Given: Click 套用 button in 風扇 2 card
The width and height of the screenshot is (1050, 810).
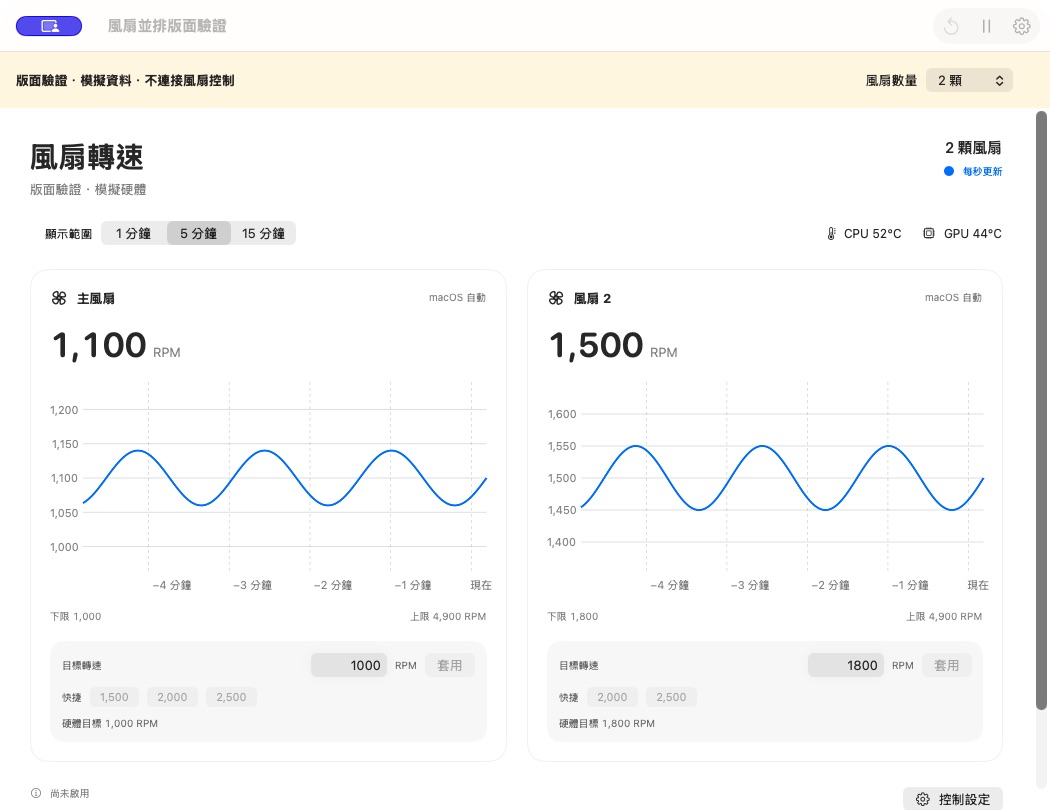Looking at the screenshot, I should tap(947, 665).
